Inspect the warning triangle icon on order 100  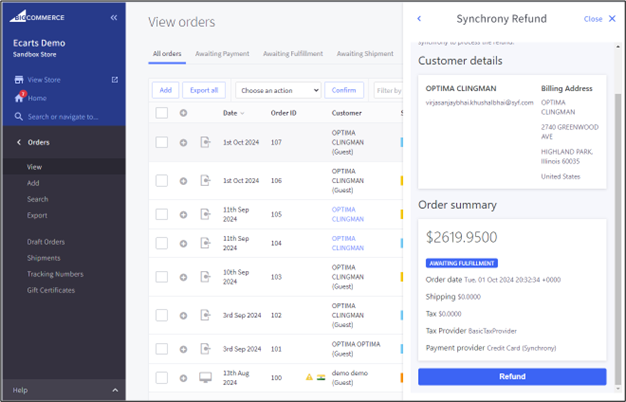coord(309,377)
